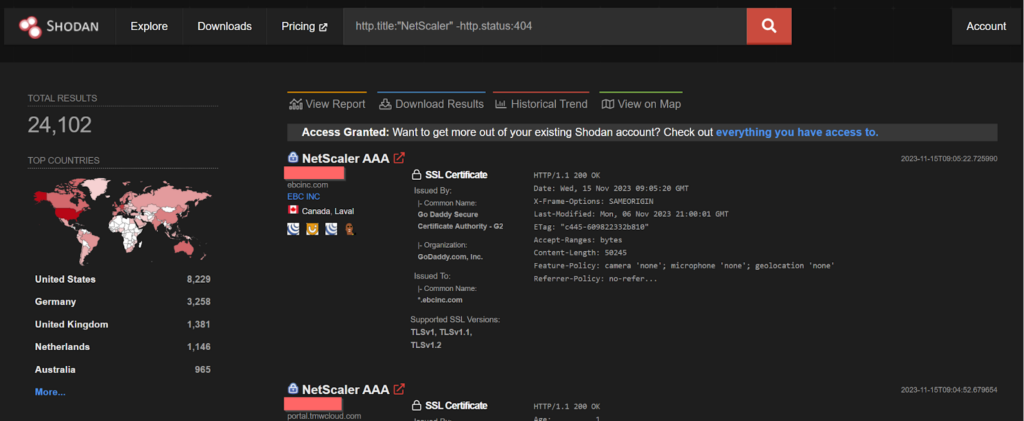The image size is (1024, 421).
Task: Open the Pricing external link
Action: [x=304, y=26]
